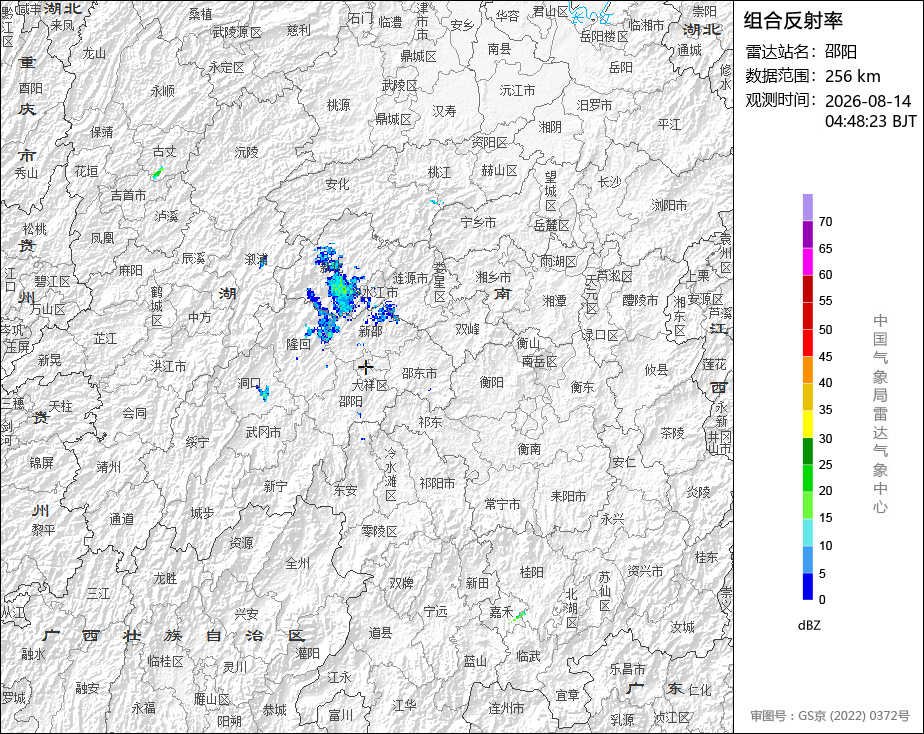Click the purple 70 dBZ legend swatch
The image size is (924, 734).
tap(807, 207)
